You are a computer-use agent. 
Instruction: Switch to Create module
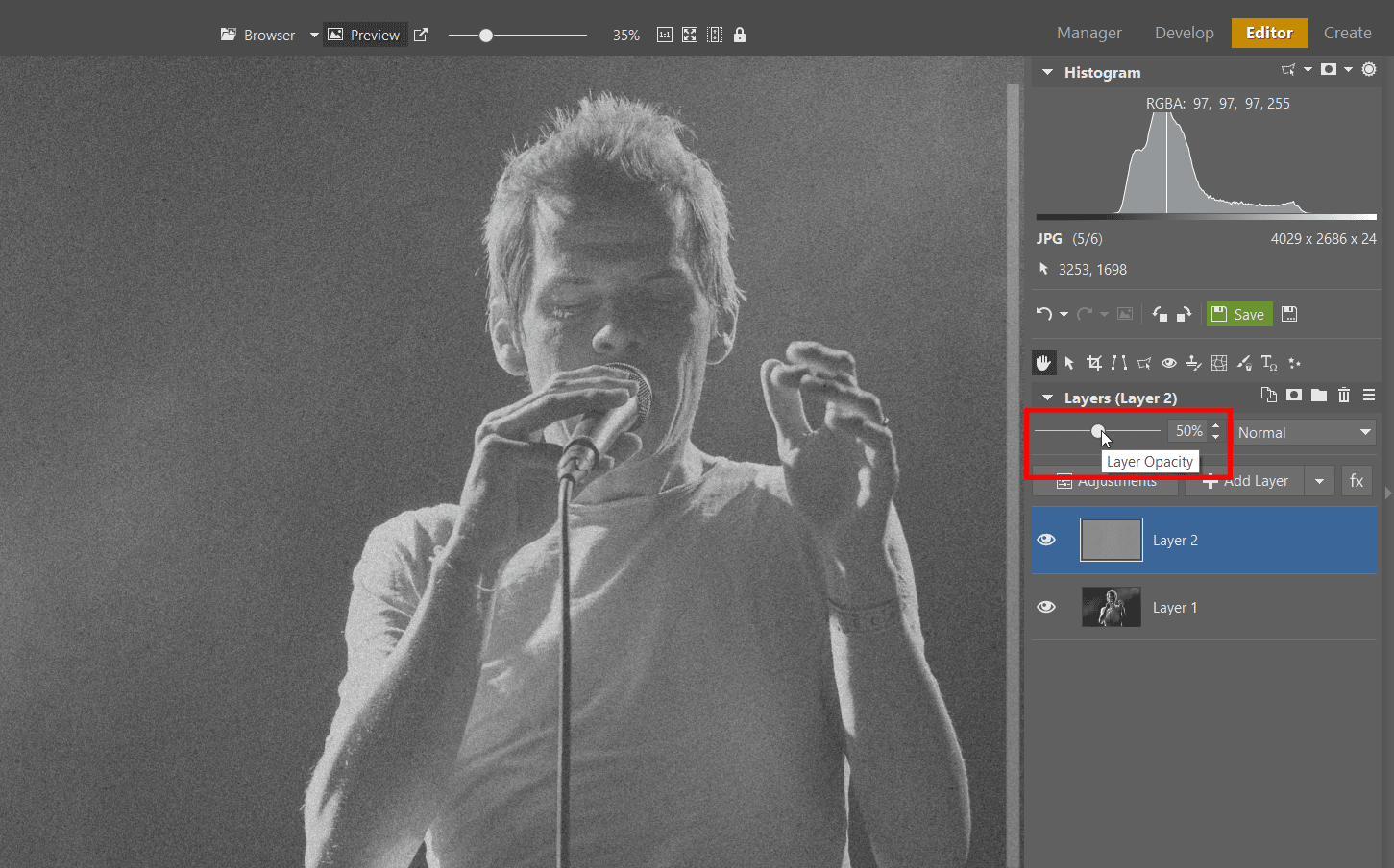coord(1347,33)
